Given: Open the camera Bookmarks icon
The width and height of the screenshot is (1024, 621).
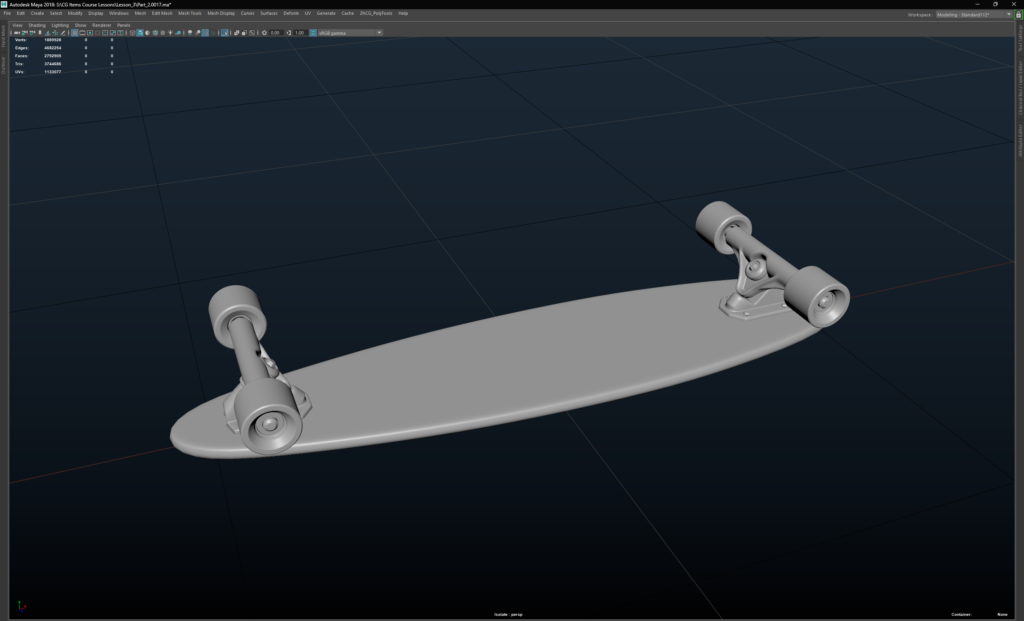Looking at the screenshot, I should click(x=40, y=33).
